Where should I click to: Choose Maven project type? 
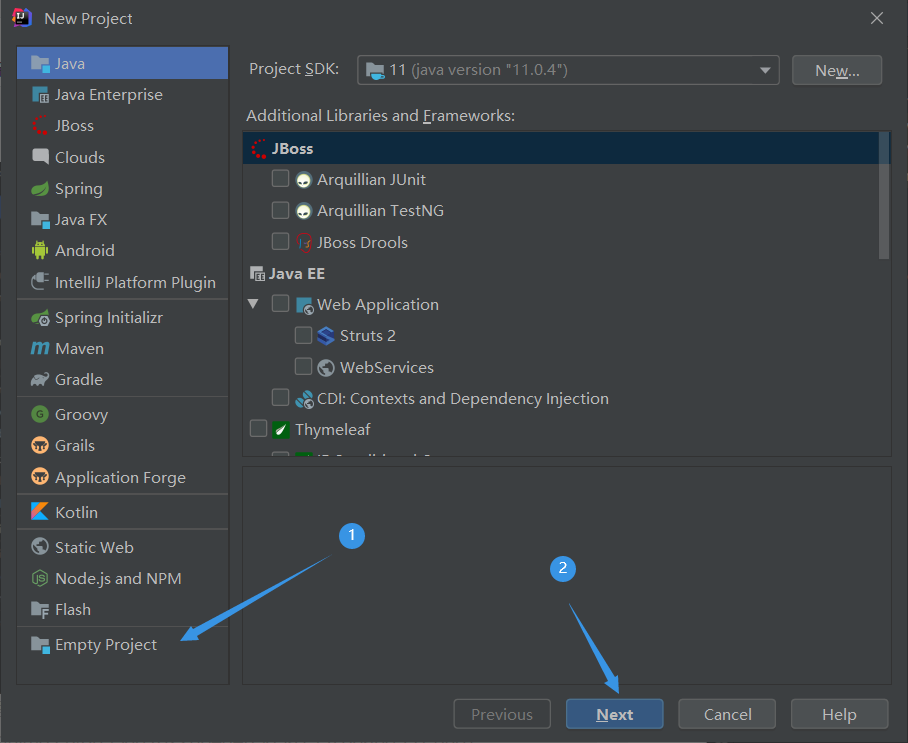coord(123,348)
